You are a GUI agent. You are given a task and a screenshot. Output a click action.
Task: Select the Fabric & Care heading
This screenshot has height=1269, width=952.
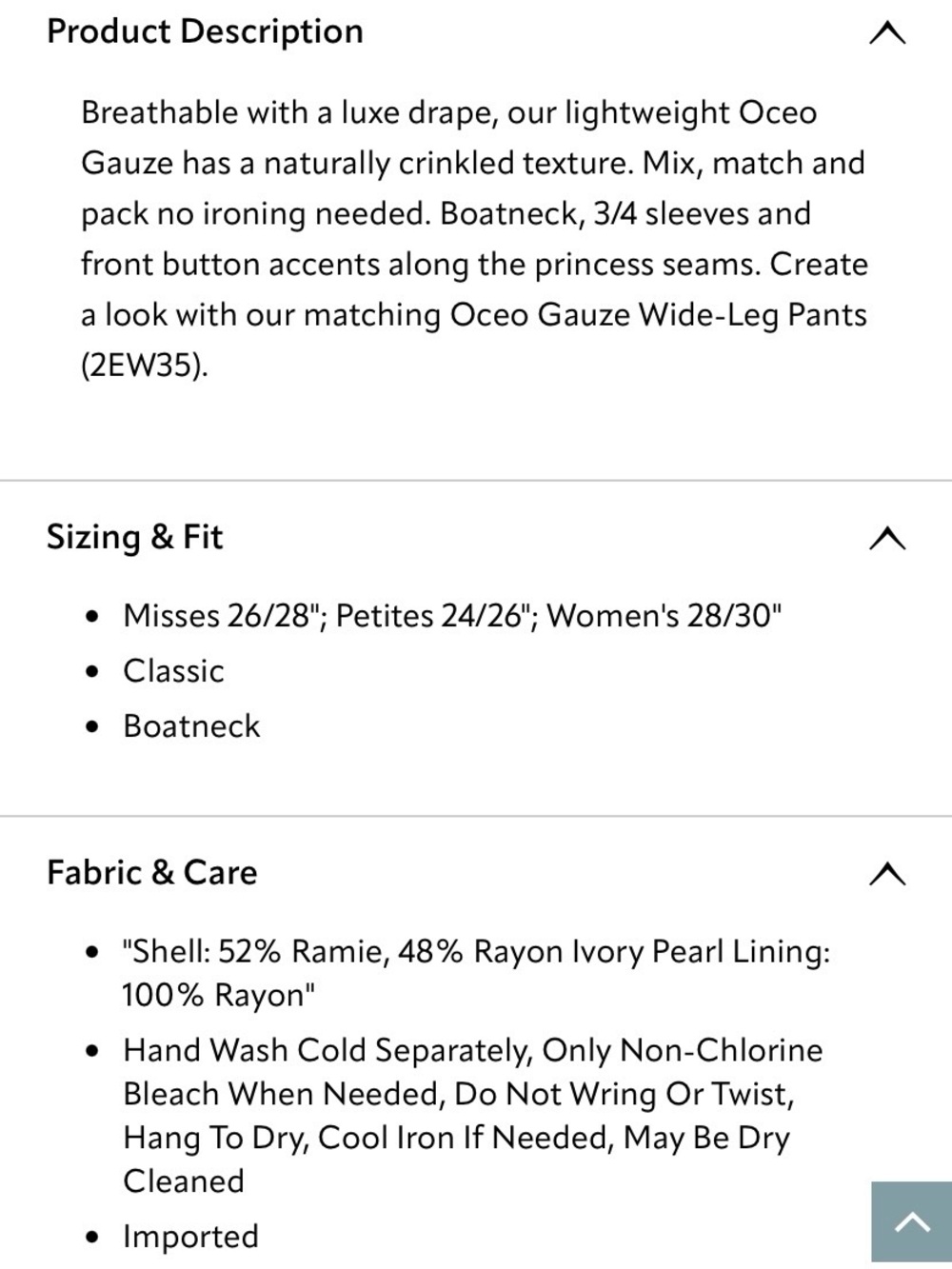152,872
